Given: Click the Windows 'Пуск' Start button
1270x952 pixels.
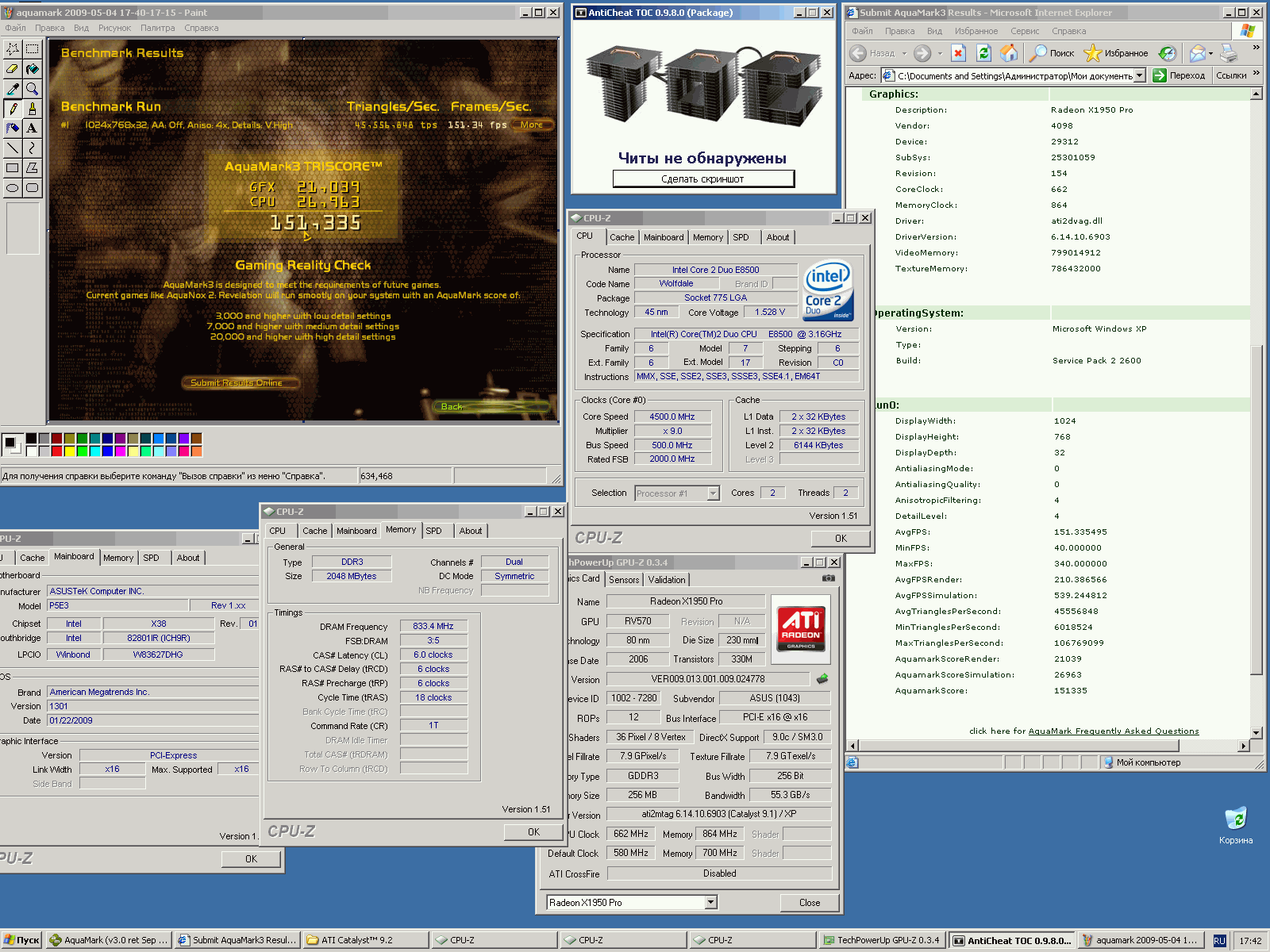Looking at the screenshot, I should click(x=21, y=940).
